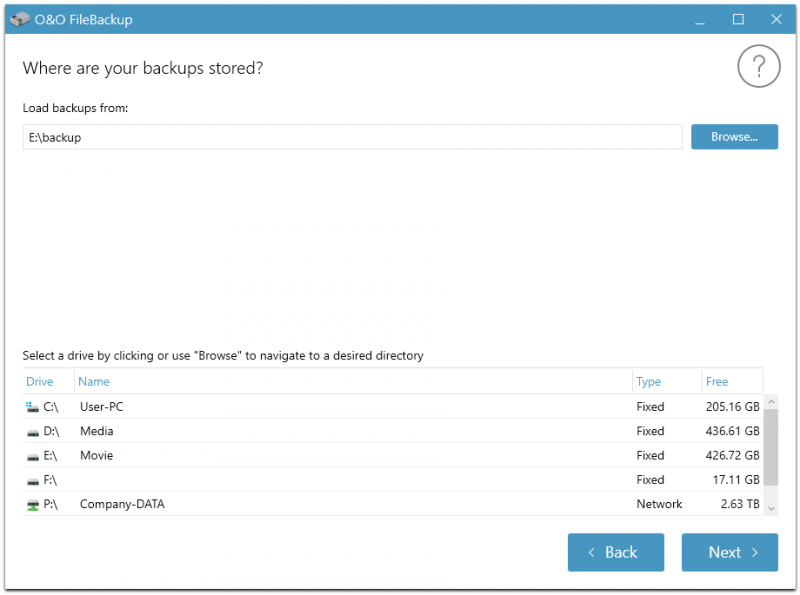Click the F:\ drive icon
This screenshot has width=800, height=595.
pyautogui.click(x=33, y=481)
